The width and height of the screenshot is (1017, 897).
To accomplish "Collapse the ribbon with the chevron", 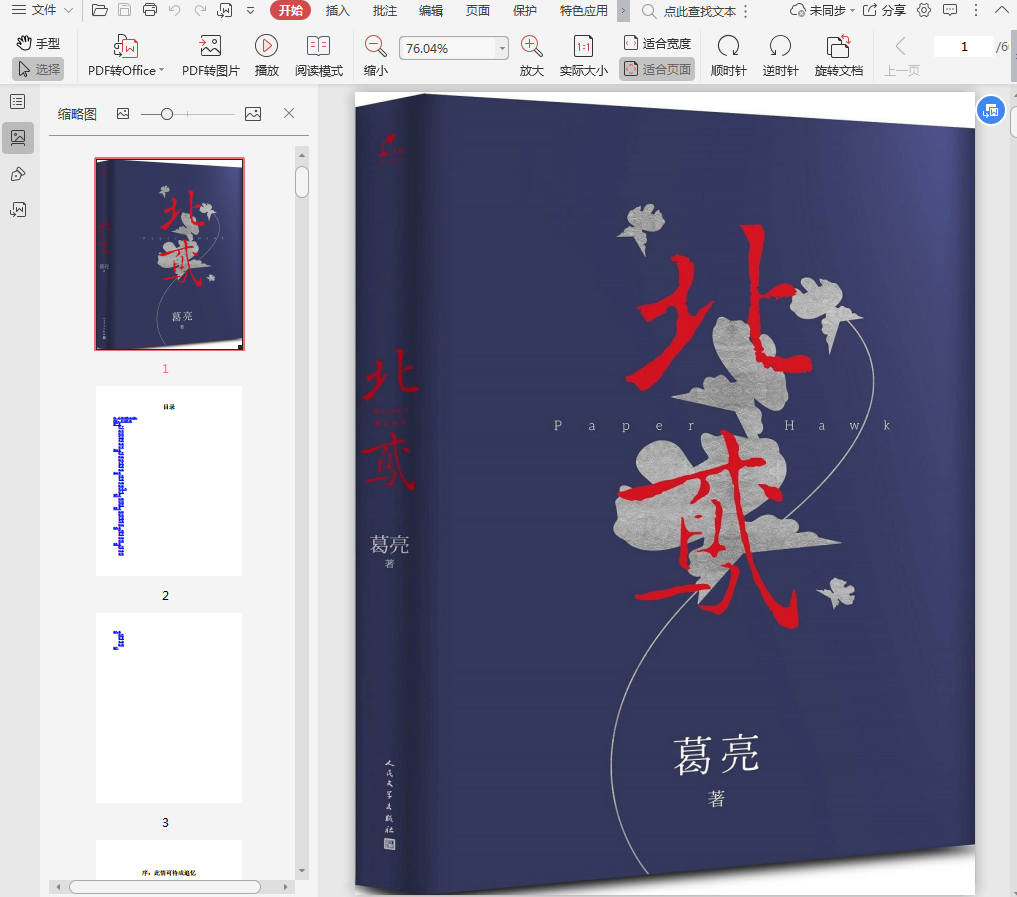I will coord(1001,10).
